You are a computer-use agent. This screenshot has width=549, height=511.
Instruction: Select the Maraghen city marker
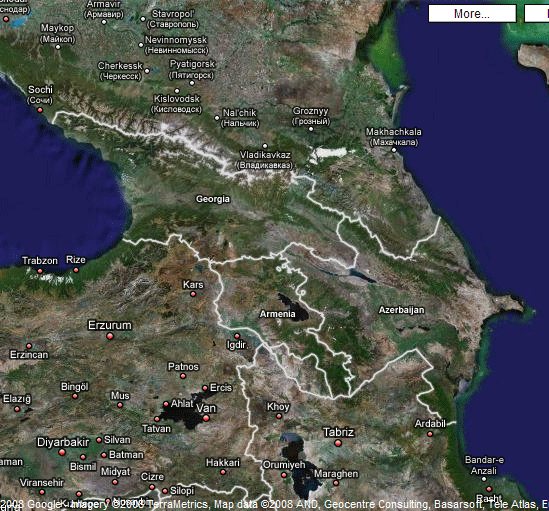click(x=336, y=483)
